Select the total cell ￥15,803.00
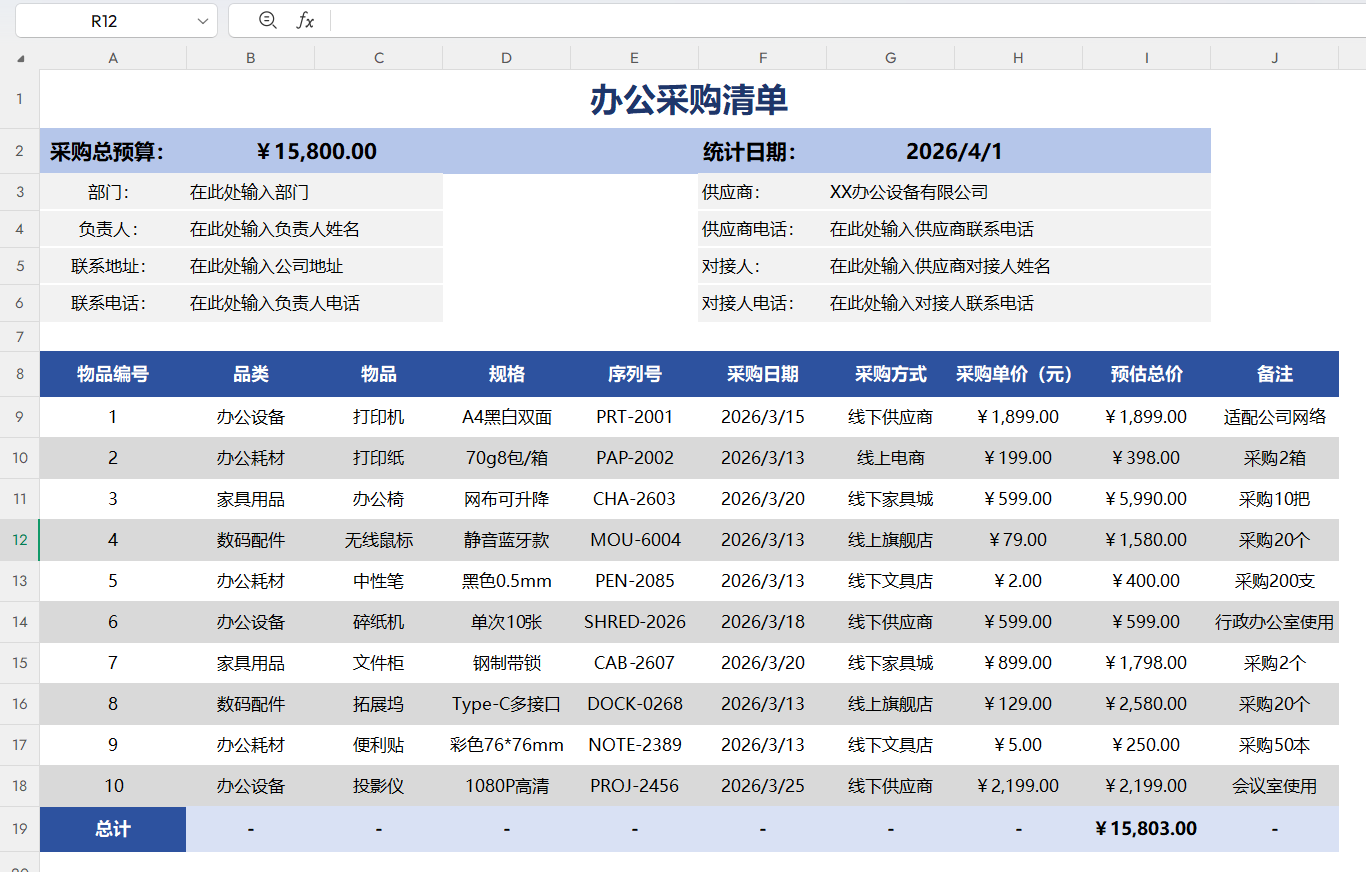This screenshot has width=1366, height=872. point(1146,829)
